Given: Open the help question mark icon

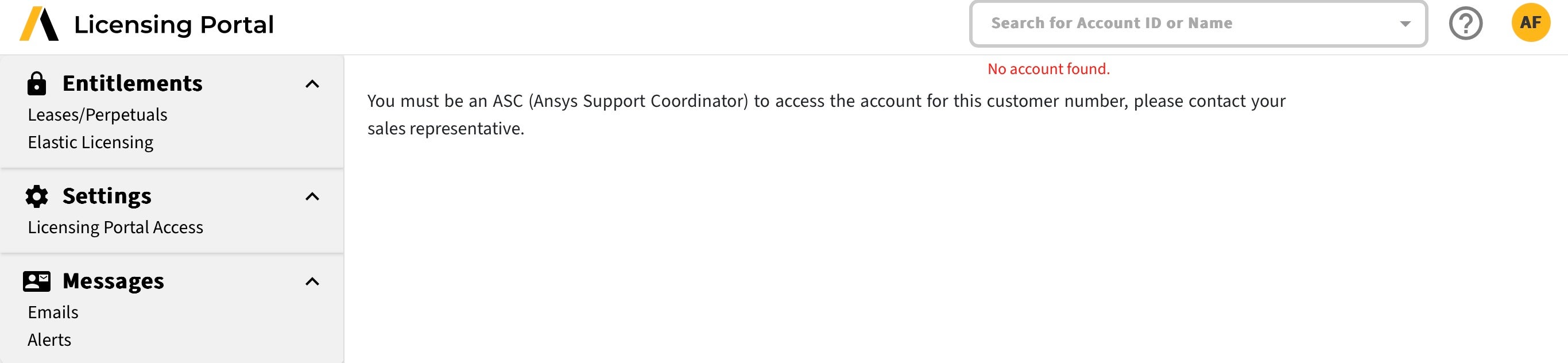Looking at the screenshot, I should click(1466, 24).
